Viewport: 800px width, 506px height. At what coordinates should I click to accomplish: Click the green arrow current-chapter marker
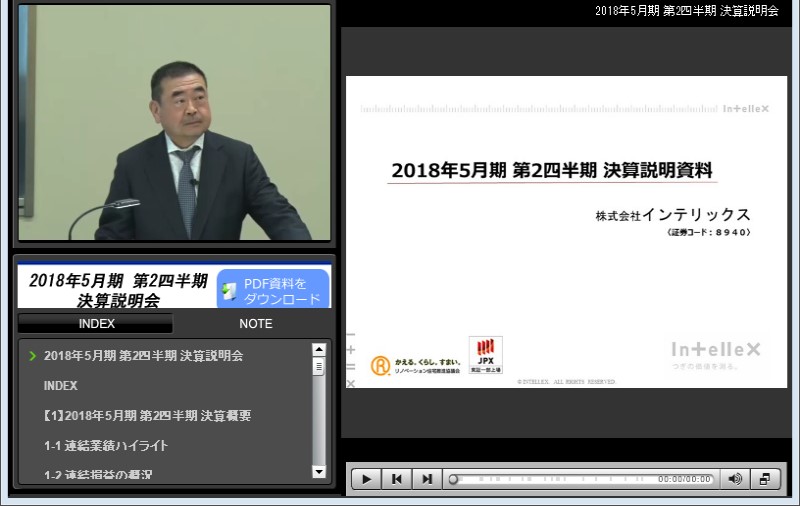click(33, 356)
